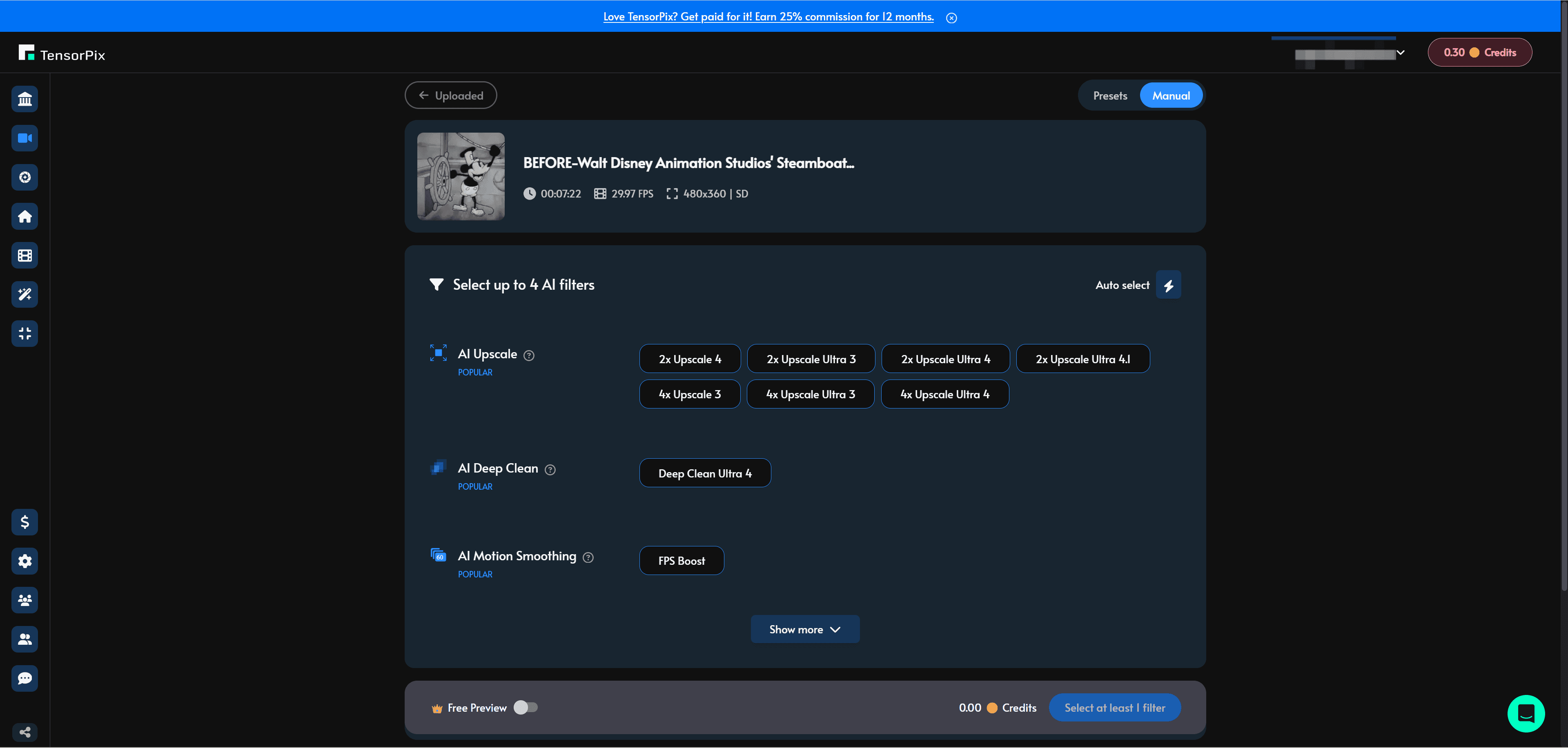
Task: Select the 2x Upscale Ultra 4 filter
Action: pyautogui.click(x=945, y=359)
